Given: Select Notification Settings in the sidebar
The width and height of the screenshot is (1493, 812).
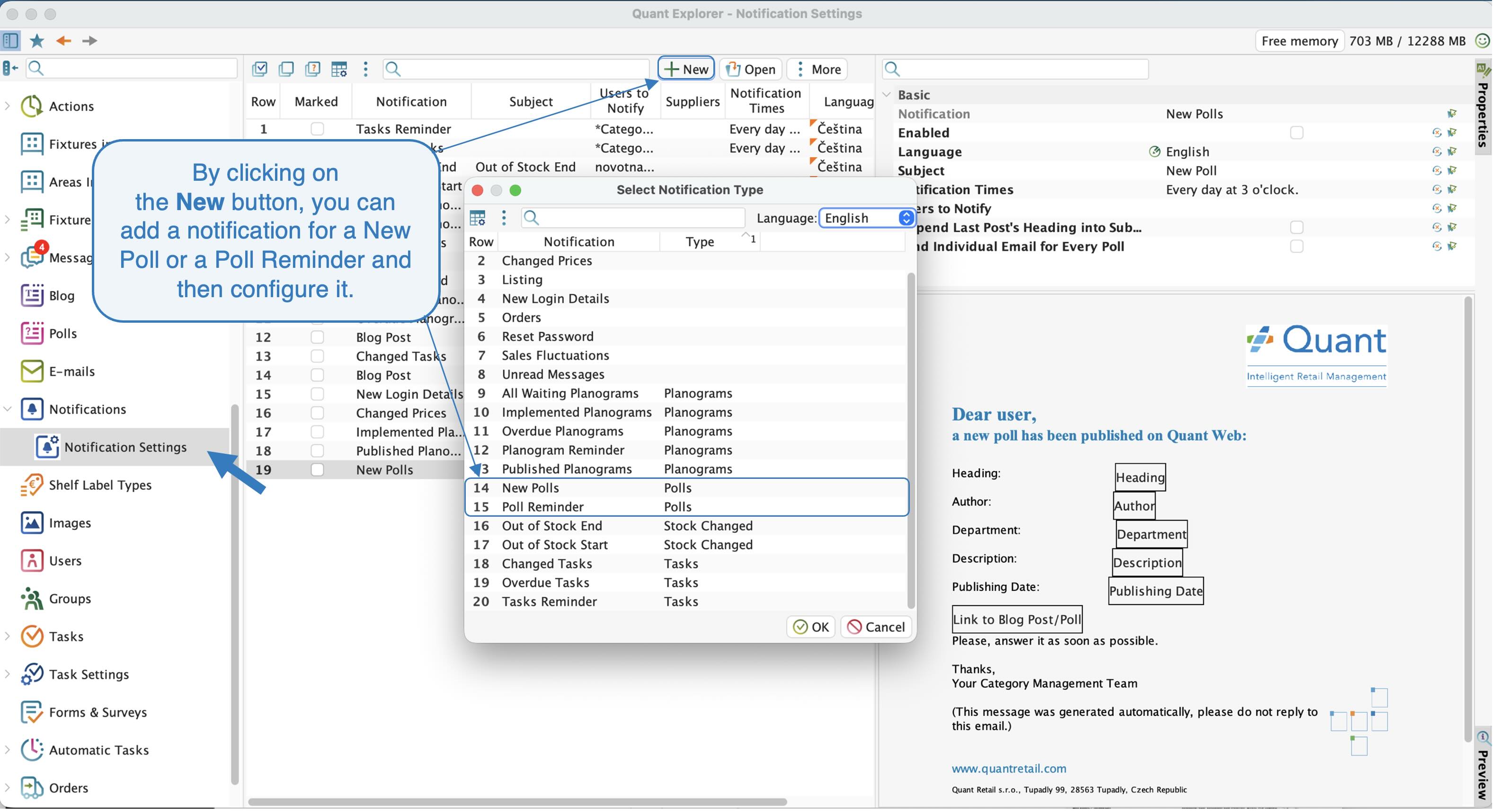Looking at the screenshot, I should pyautogui.click(x=115, y=447).
